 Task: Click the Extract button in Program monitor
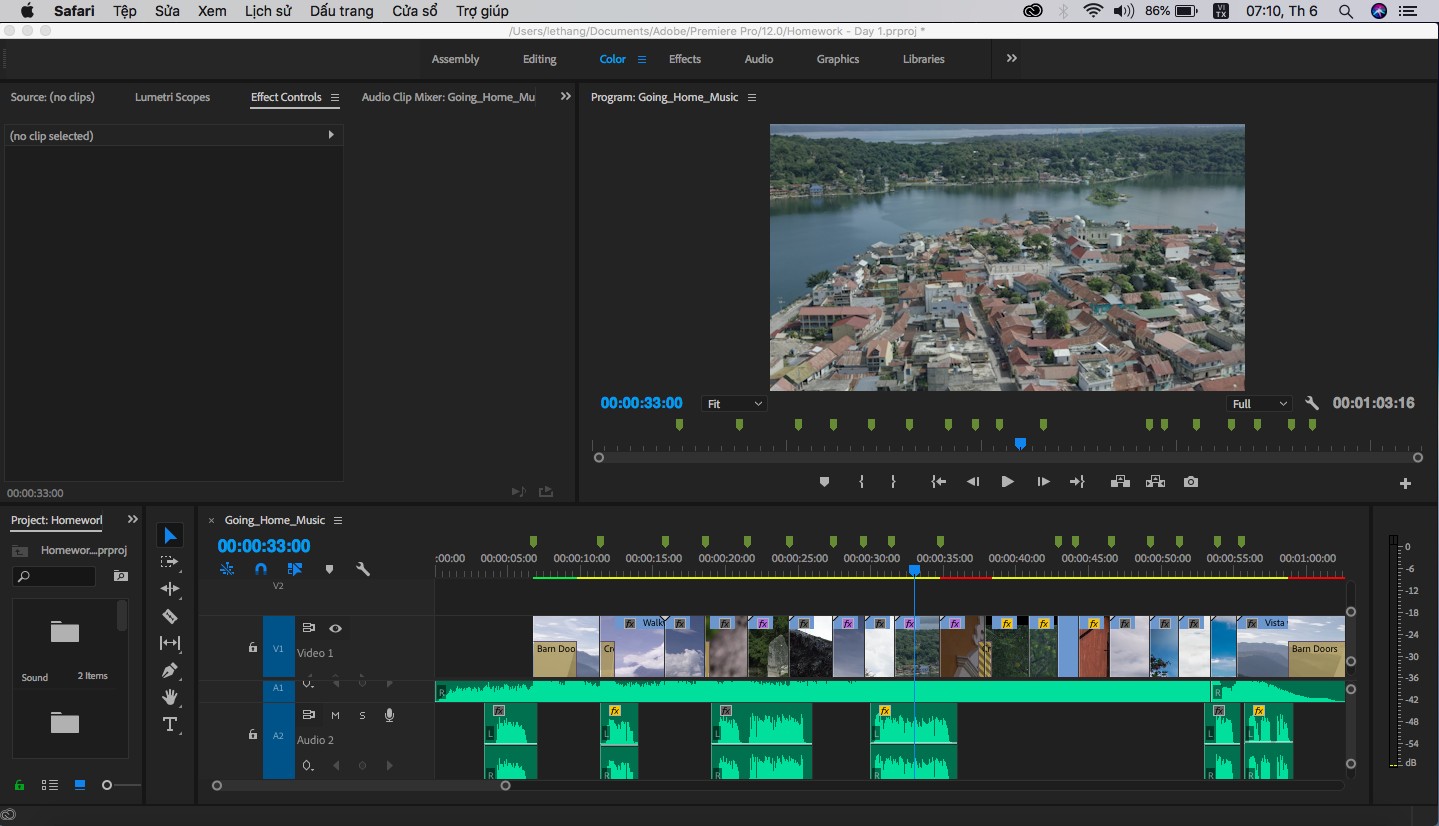[x=1155, y=482]
